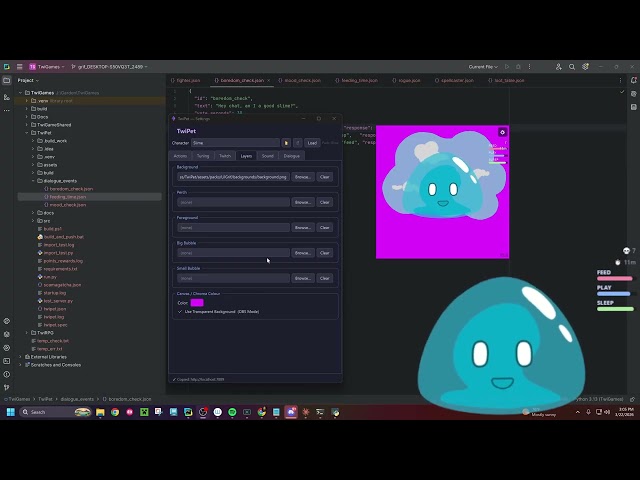Screen dimensions: 640x480
Task: Open more run actions vertical dots icon
Action: pos(529,67)
